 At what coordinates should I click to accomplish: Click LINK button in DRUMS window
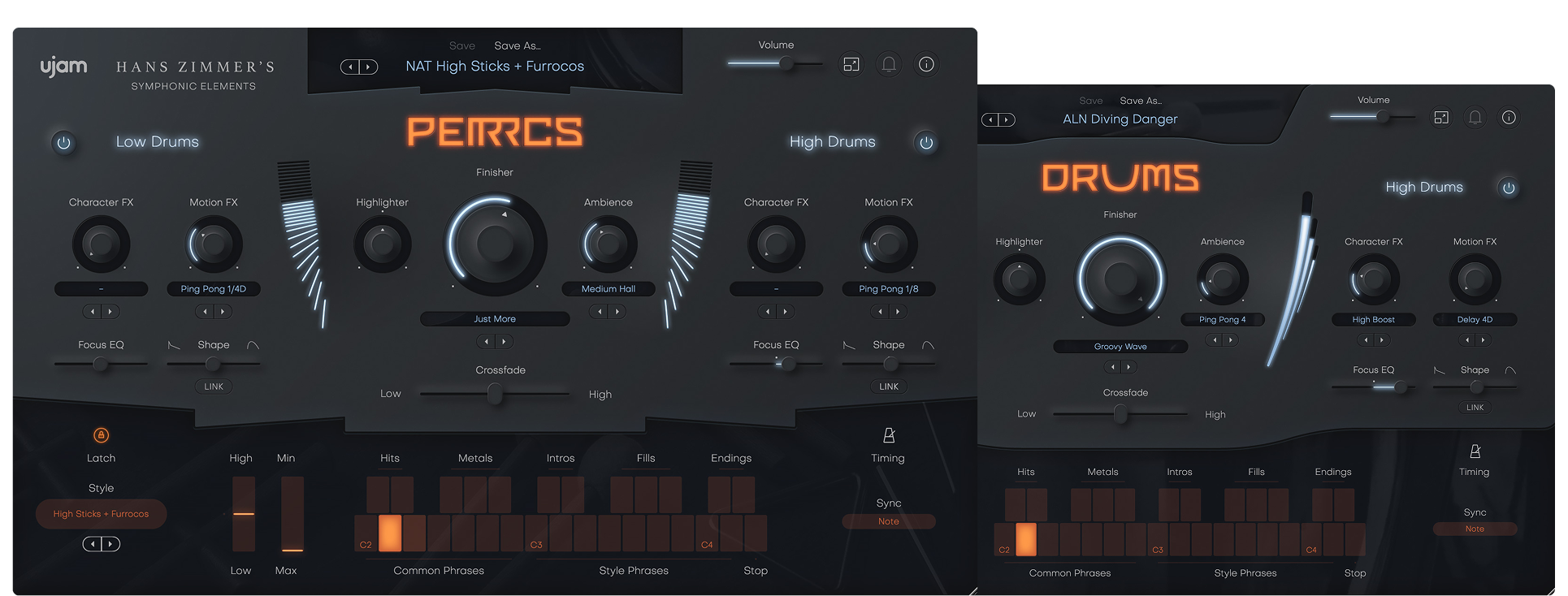1475,408
